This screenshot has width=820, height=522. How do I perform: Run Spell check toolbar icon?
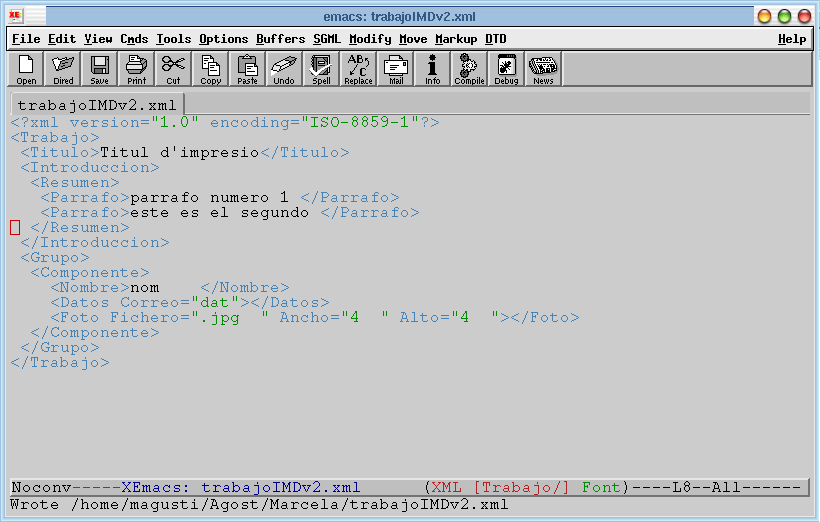pos(321,69)
